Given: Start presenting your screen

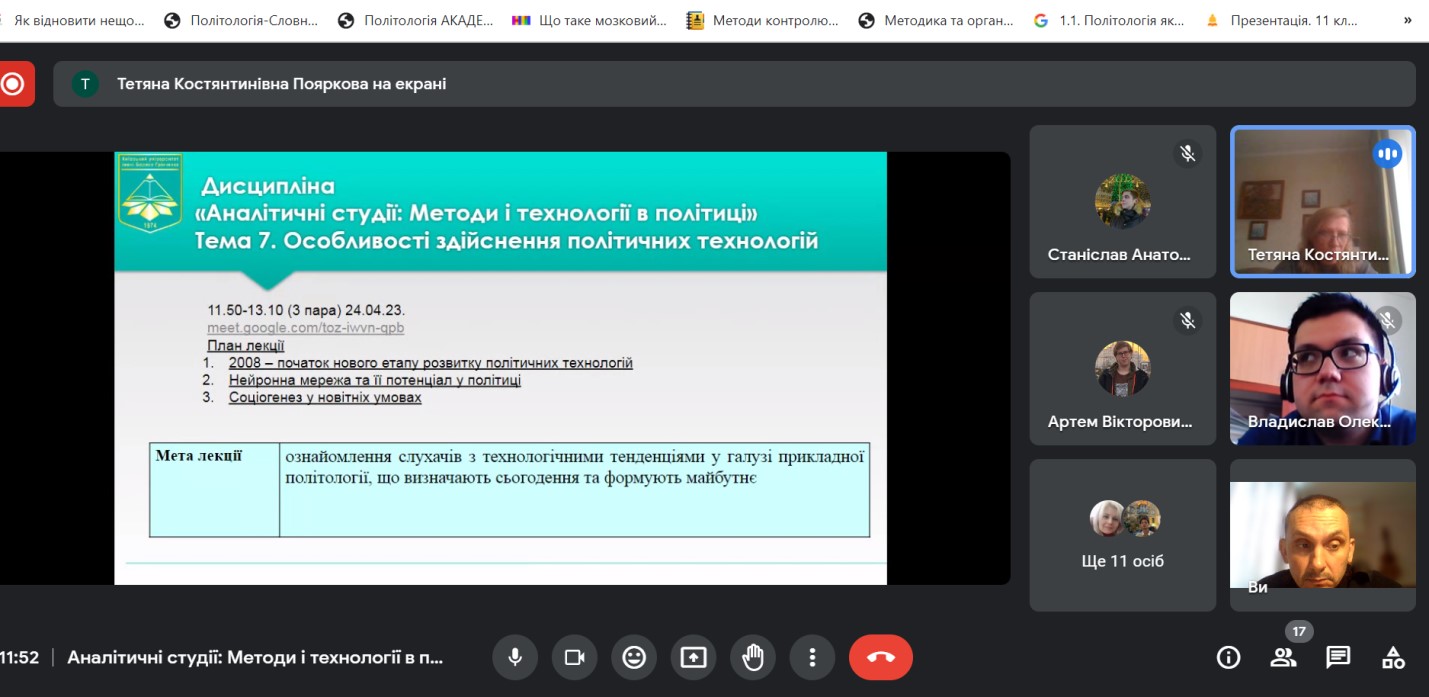Looking at the screenshot, I should click(x=693, y=657).
